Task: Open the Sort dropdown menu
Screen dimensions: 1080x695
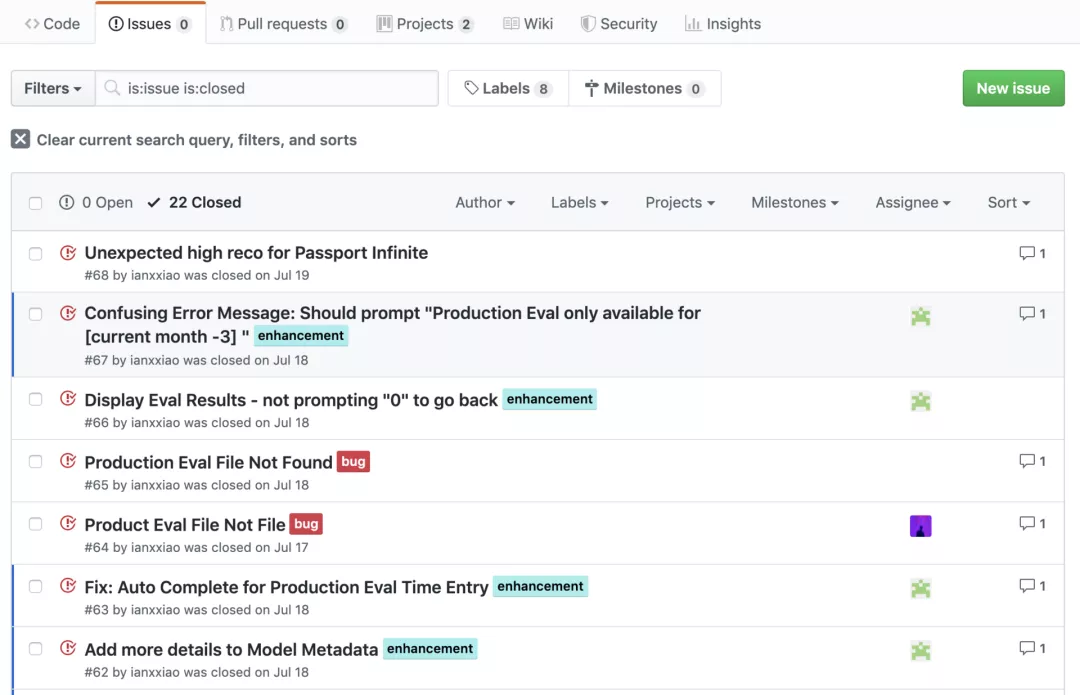Action: pyautogui.click(x=1008, y=202)
